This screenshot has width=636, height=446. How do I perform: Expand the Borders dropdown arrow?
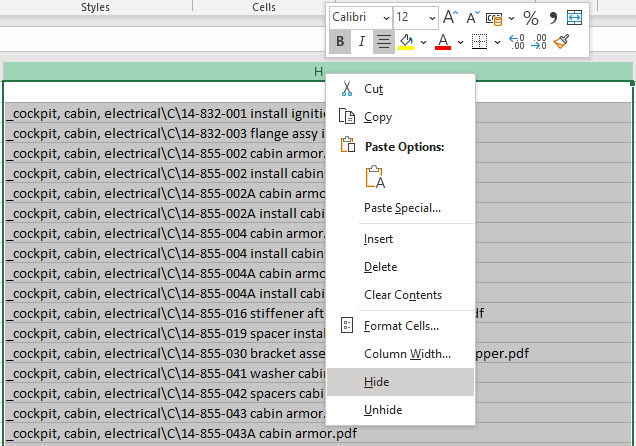(x=497, y=42)
